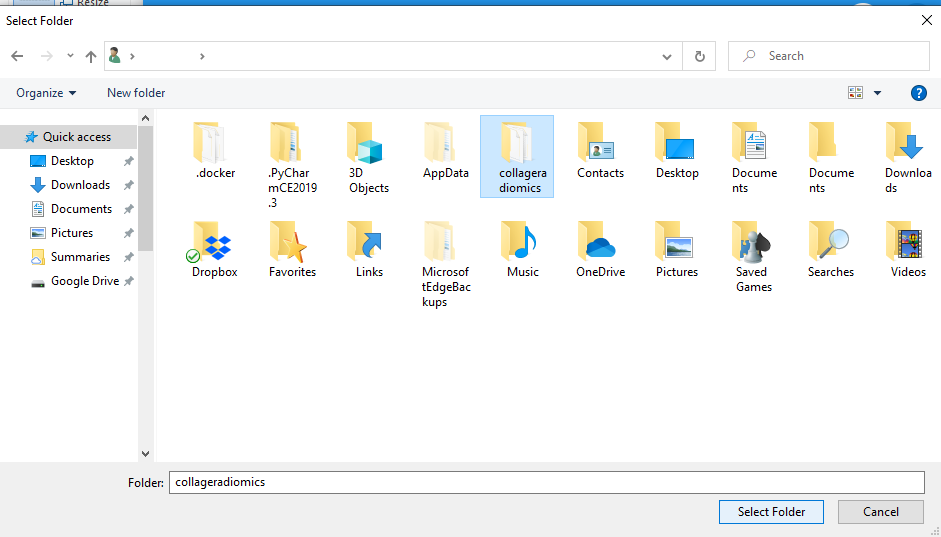Select the Music folder icon
Screen dimensions: 941x537
pyautogui.click(x=522, y=243)
